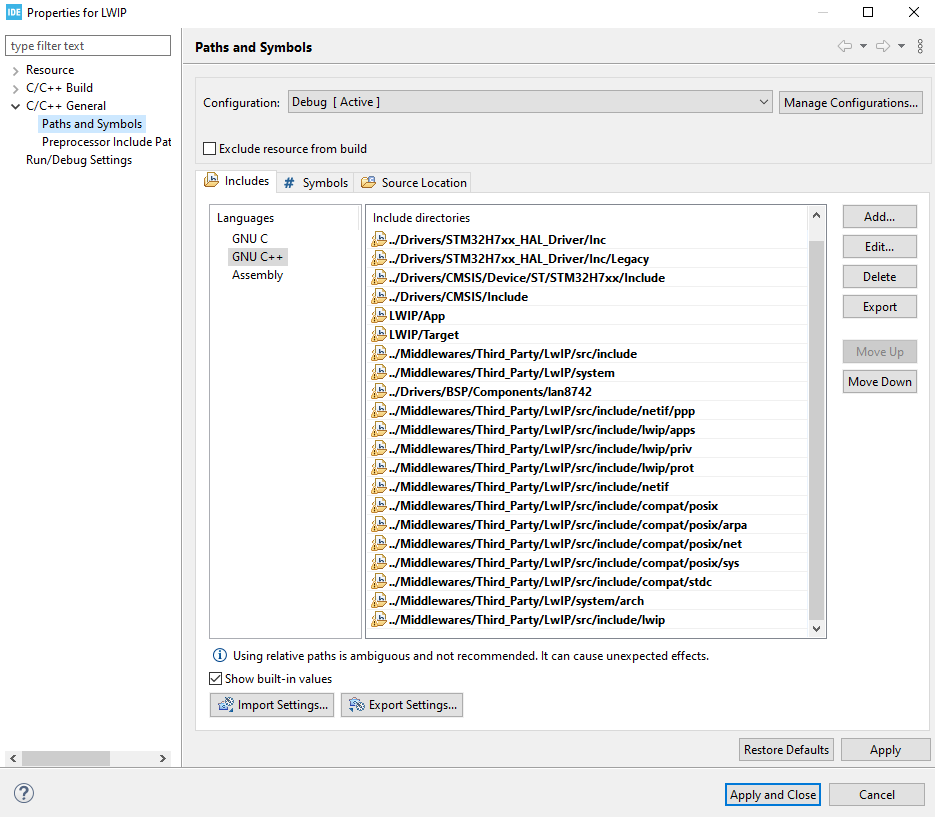Image resolution: width=935 pixels, height=817 pixels.
Task: Select ../Middlewares/Third_Party/LwIP/system entry
Action: click(x=588, y=373)
